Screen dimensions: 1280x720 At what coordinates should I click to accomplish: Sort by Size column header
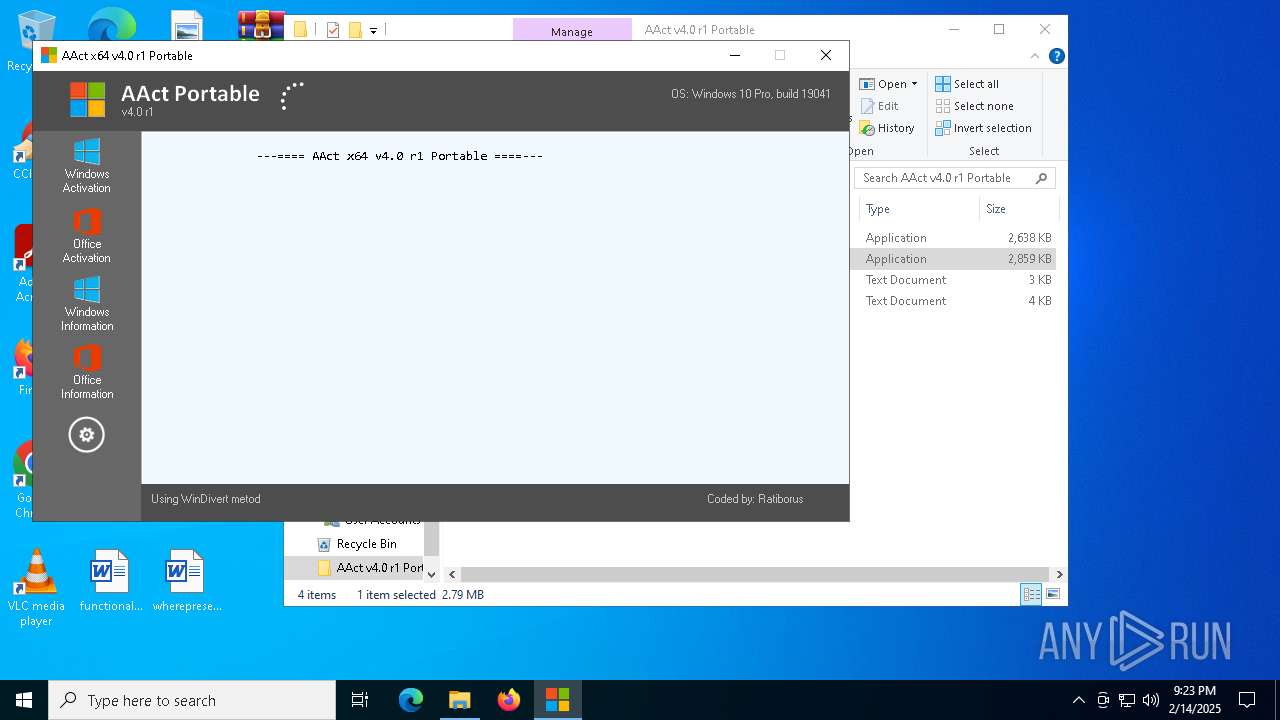[1018, 209]
